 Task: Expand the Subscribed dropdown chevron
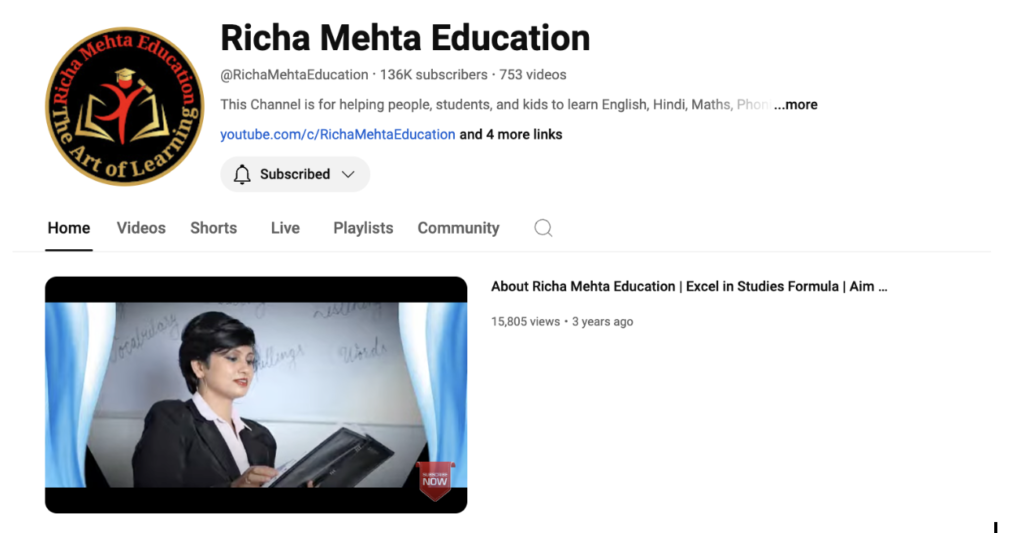point(348,174)
